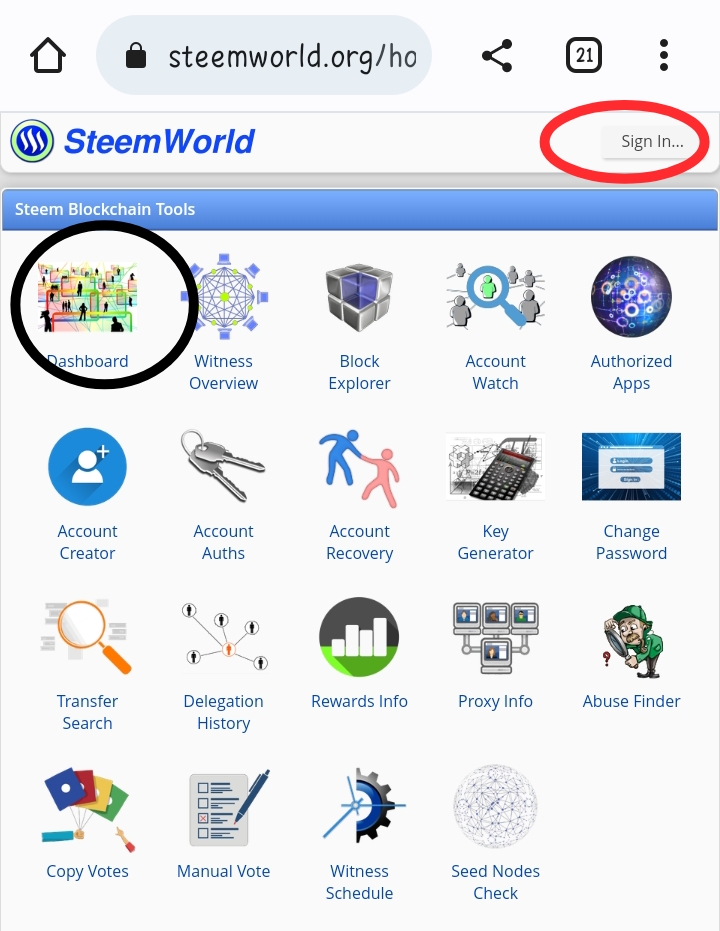The height and width of the screenshot is (931, 720).
Task: Click the Account Recovery text link
Action: [359, 542]
